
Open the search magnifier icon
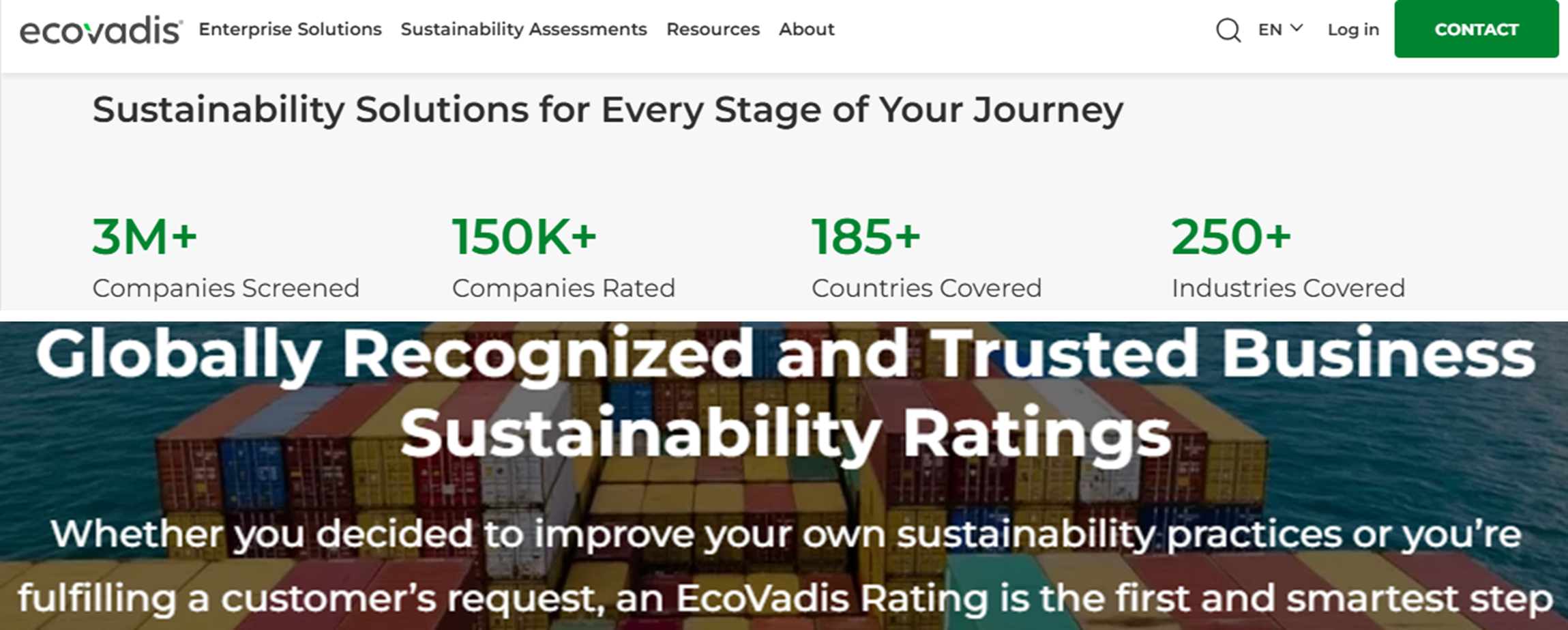[1228, 31]
